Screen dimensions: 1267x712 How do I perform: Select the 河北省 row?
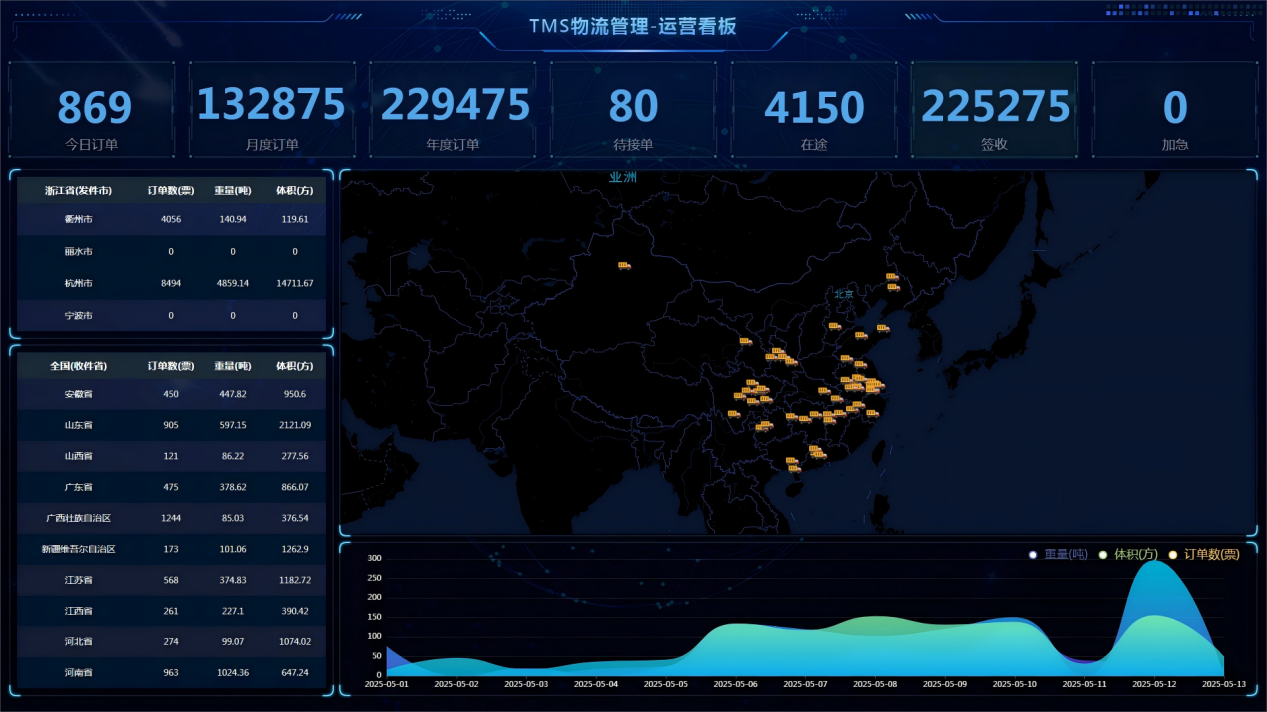click(171, 642)
